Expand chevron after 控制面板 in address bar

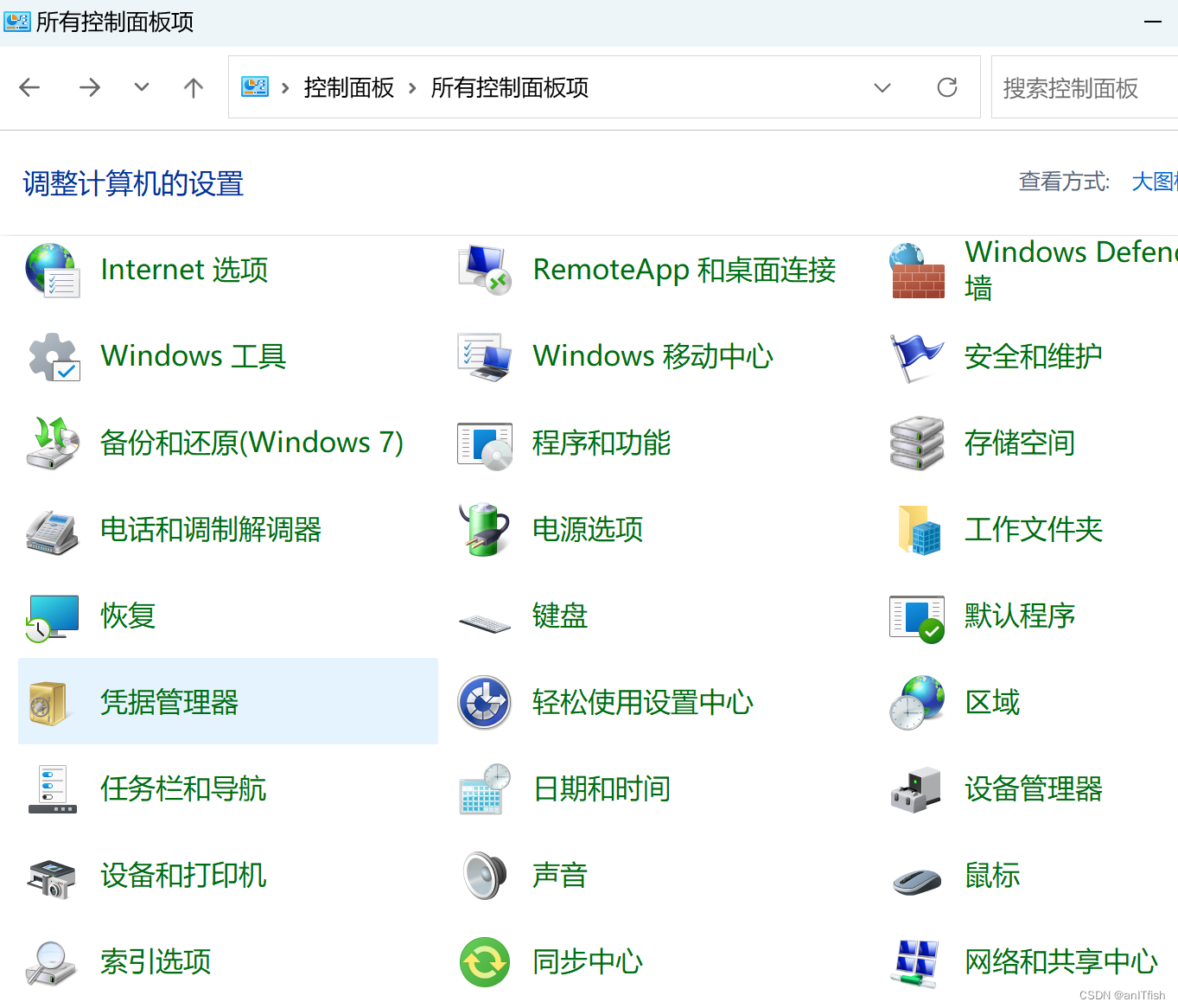pyautogui.click(x=412, y=88)
